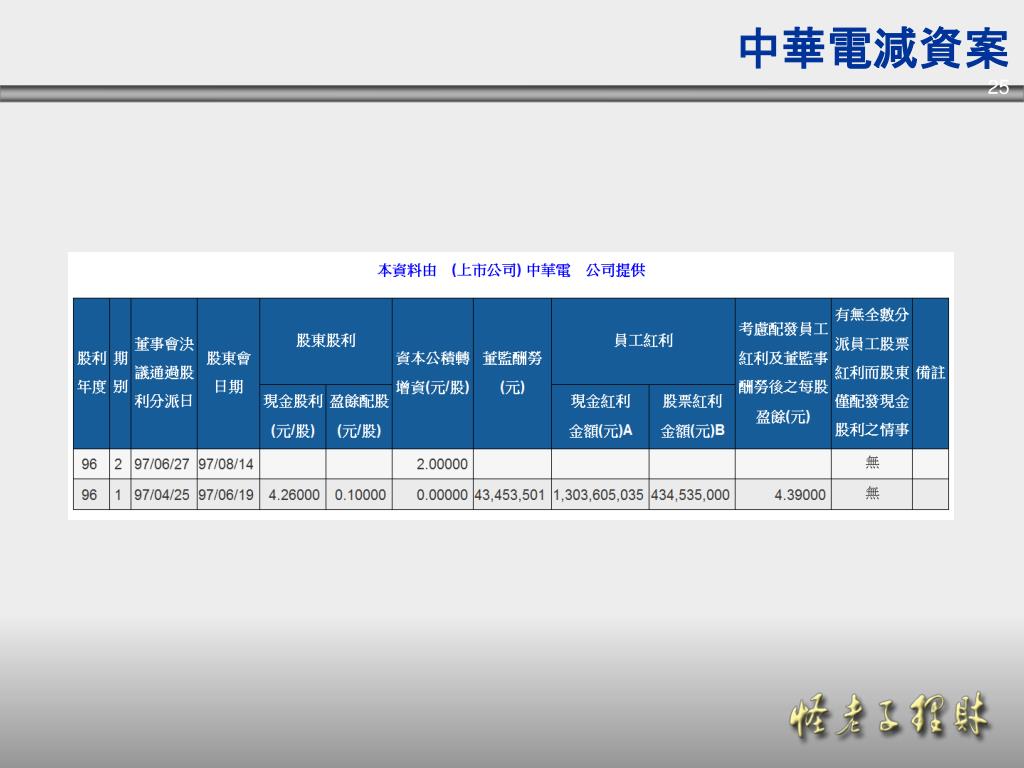The width and height of the screenshot is (1024, 768).
Task: Select the 備註 column header
Action: pyautogui.click(x=931, y=373)
